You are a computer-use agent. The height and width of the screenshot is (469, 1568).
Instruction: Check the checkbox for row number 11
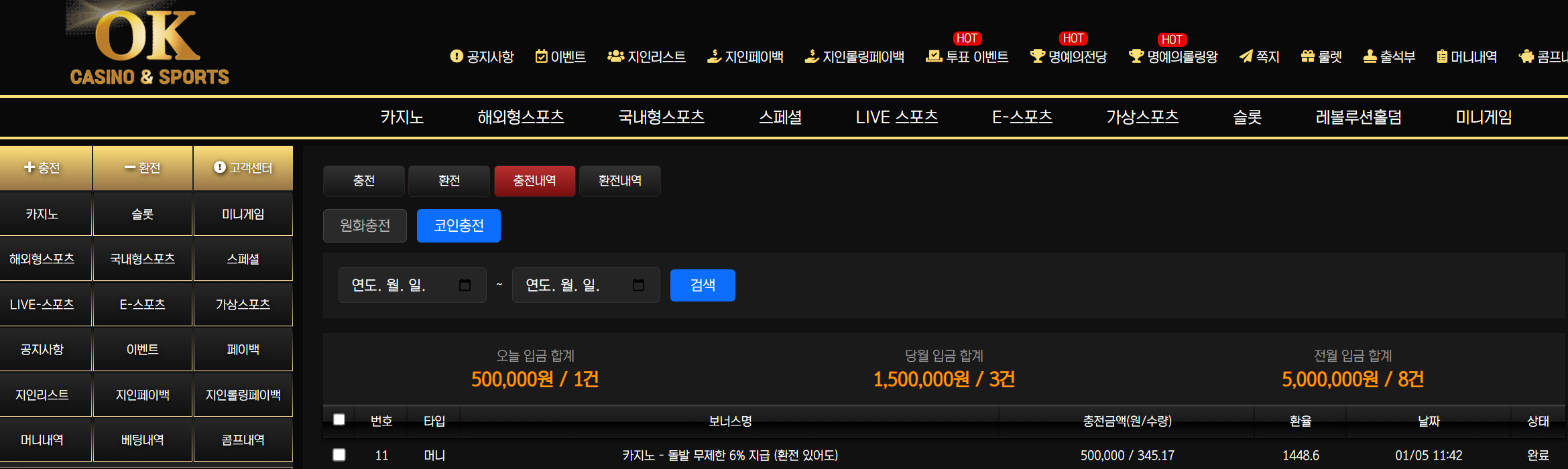pos(339,455)
